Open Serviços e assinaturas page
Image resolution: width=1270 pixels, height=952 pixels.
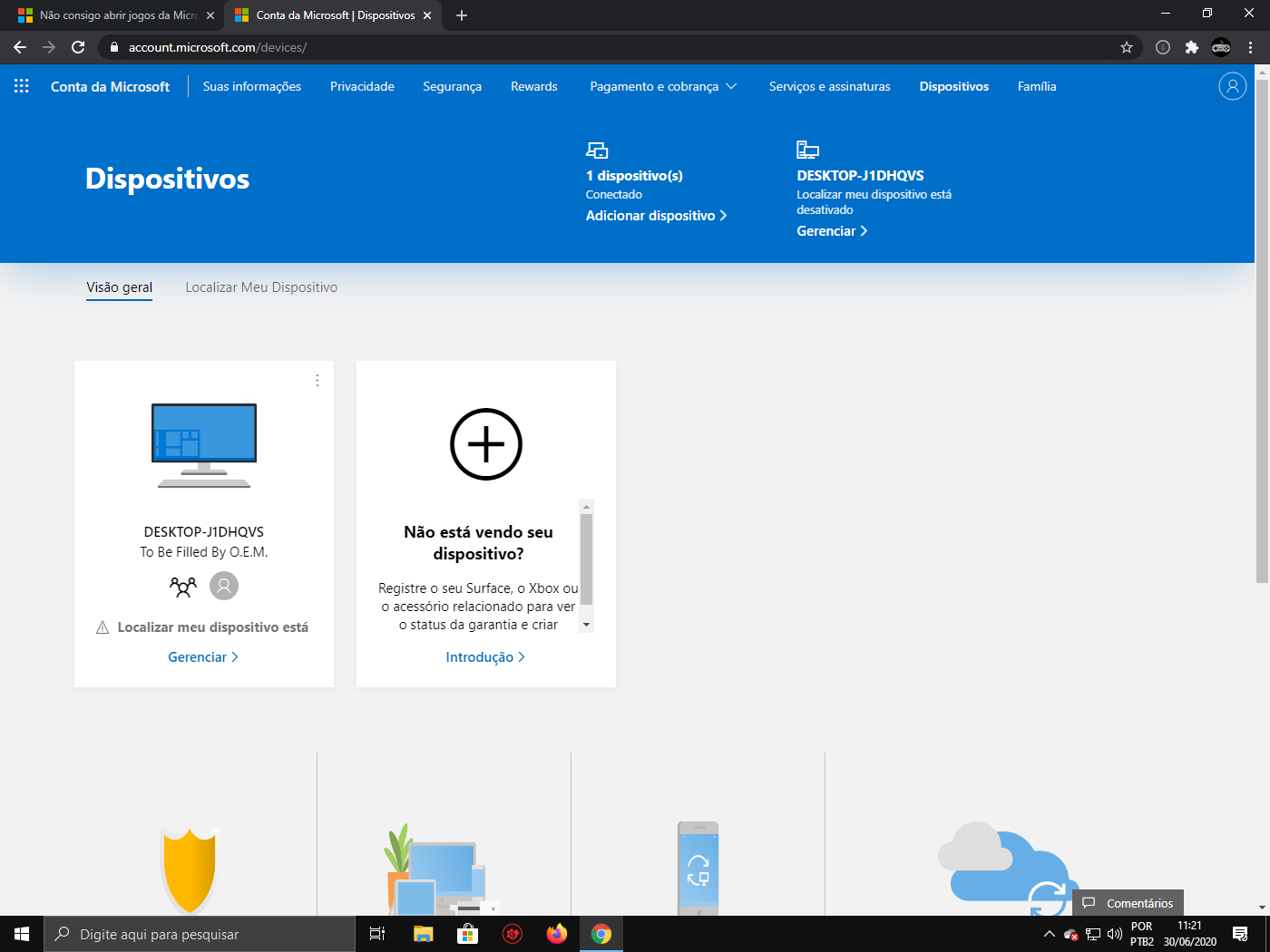830,86
